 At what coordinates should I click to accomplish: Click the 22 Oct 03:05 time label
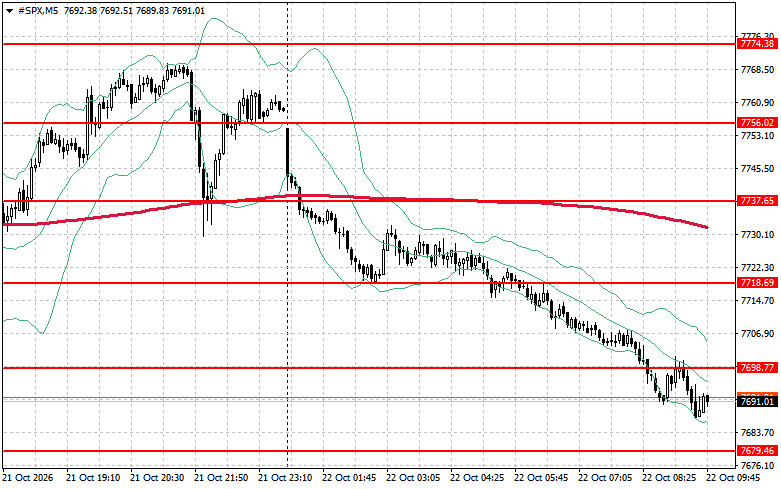413,478
